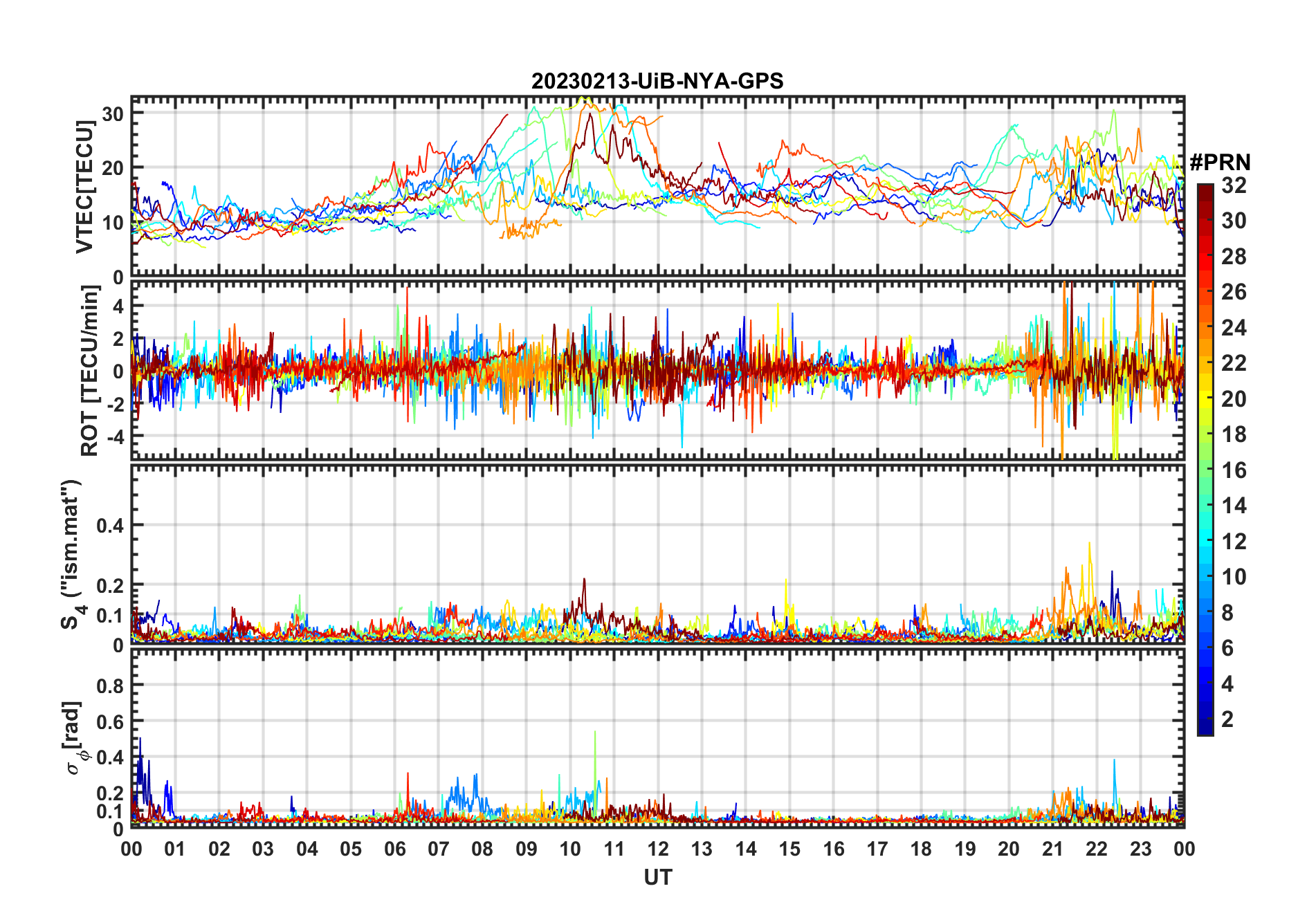Screen dimensions: 1316x920
Task: Click the x-axis tick label 18
Action: tap(921, 849)
